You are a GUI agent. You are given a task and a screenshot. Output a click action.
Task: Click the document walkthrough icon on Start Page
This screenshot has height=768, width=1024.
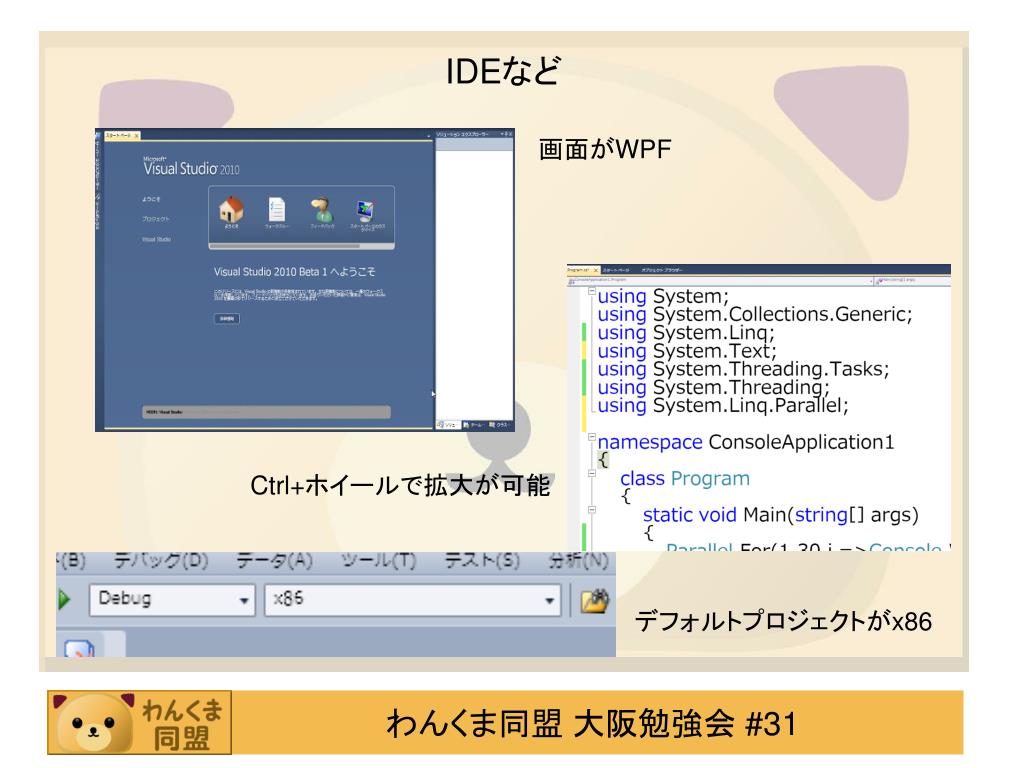click(277, 210)
